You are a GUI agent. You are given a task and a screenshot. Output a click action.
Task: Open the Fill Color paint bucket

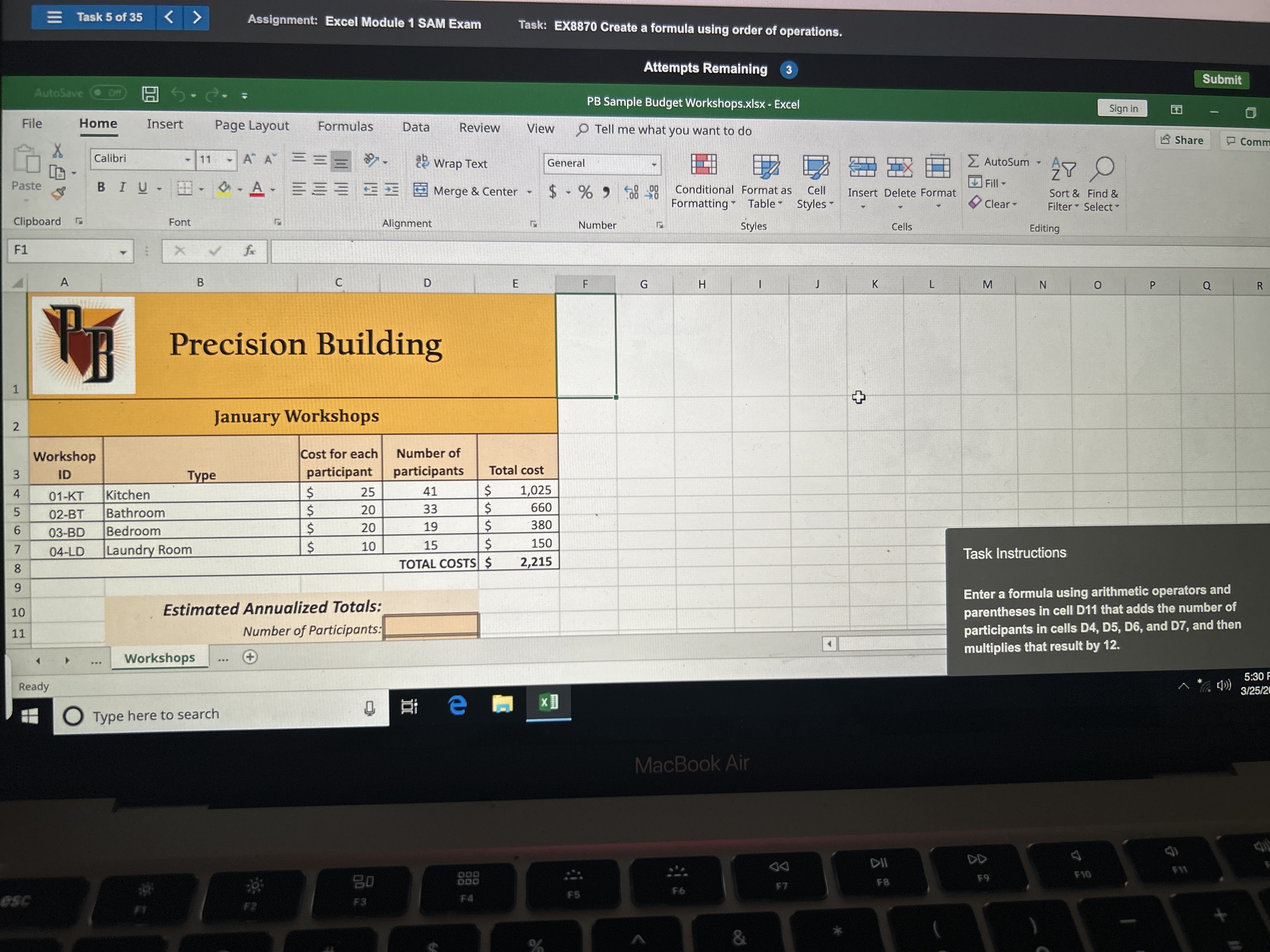(x=224, y=188)
